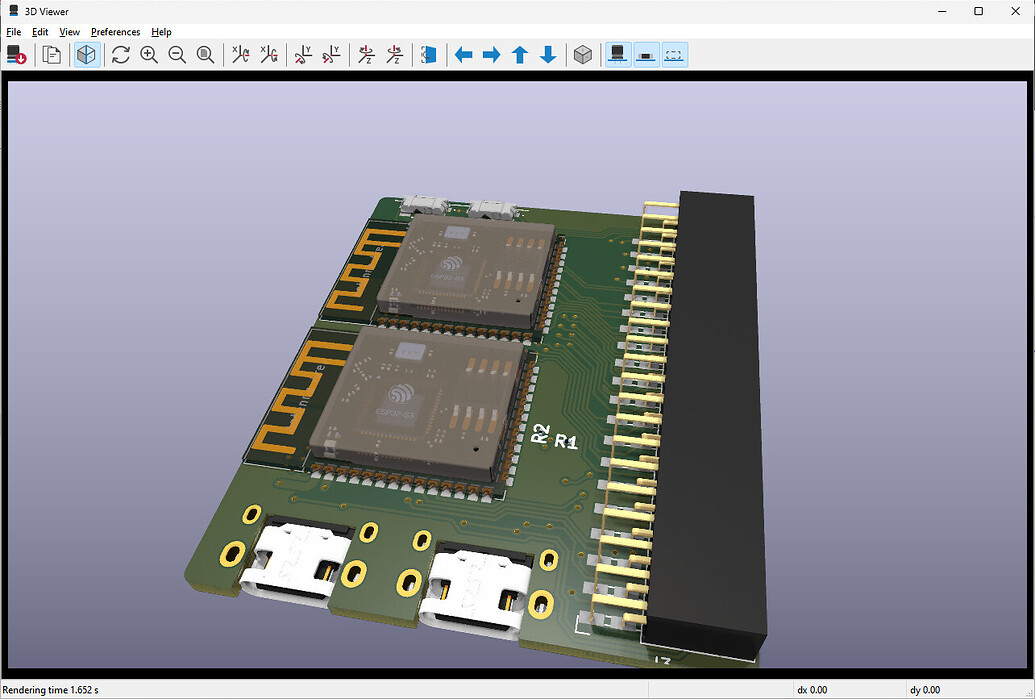Zoom out using the magnifier minus icon

coord(177,55)
